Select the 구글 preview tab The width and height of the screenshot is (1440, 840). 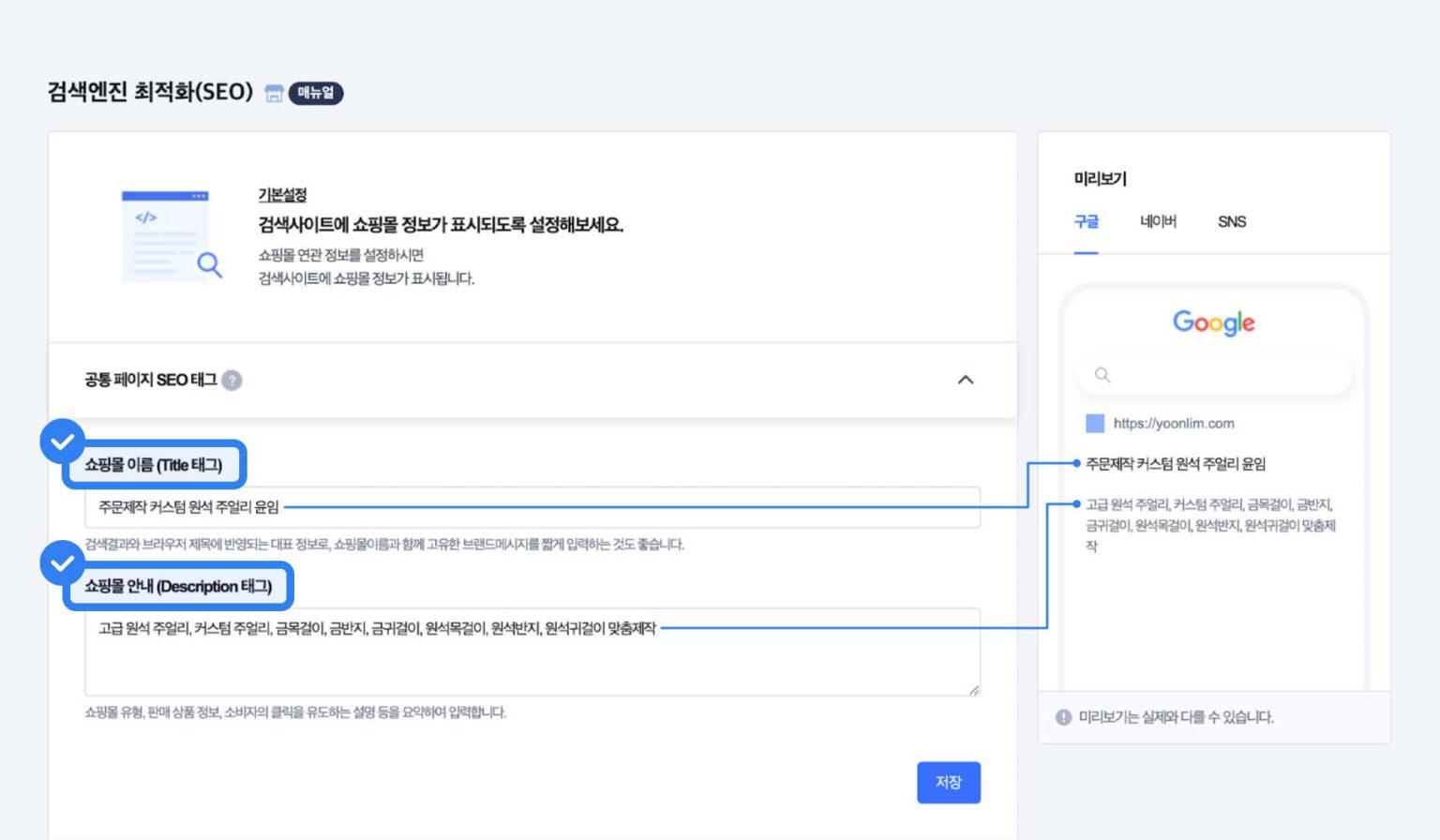click(1086, 222)
